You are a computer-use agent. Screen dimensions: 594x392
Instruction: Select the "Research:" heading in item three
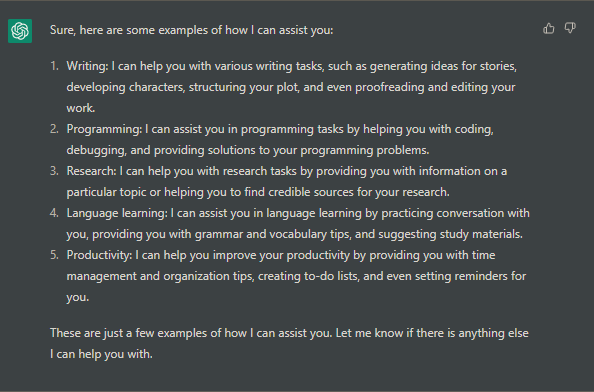coord(92,171)
